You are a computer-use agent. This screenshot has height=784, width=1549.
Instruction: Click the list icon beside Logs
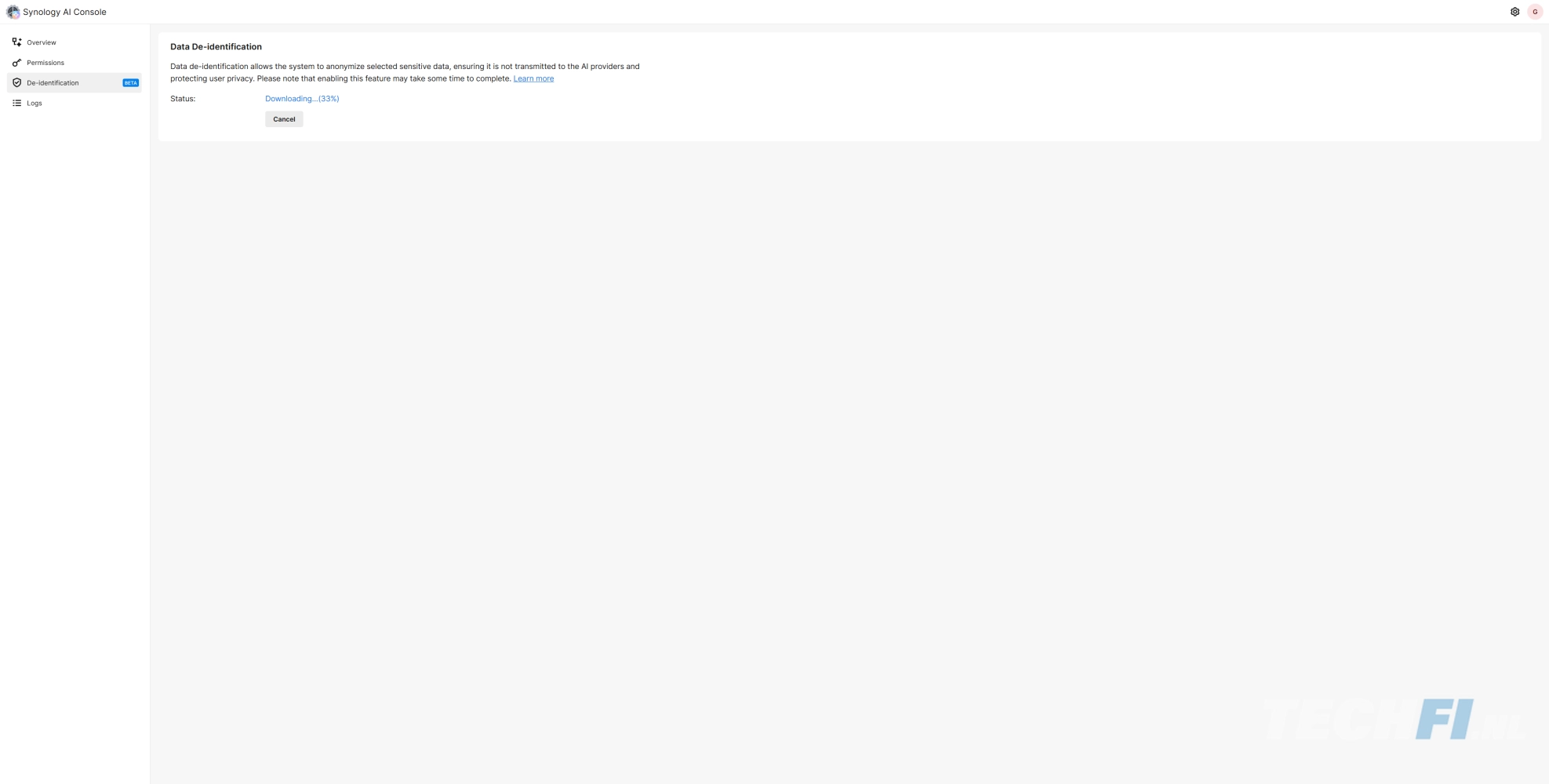tap(17, 103)
